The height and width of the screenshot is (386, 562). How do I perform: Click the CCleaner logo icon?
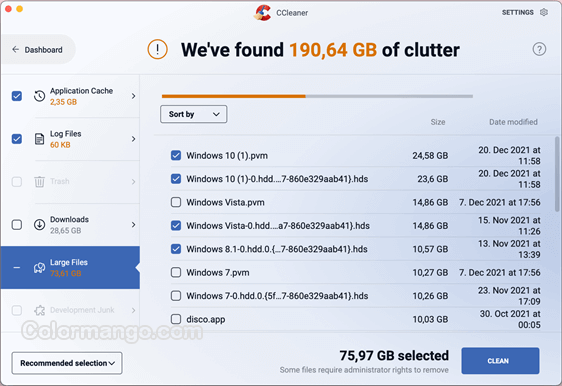click(262, 13)
